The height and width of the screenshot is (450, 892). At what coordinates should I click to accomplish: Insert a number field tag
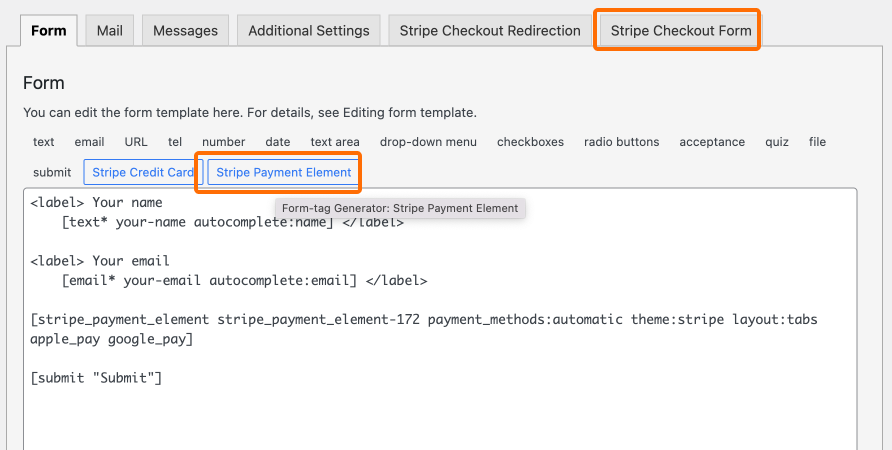[x=224, y=142]
